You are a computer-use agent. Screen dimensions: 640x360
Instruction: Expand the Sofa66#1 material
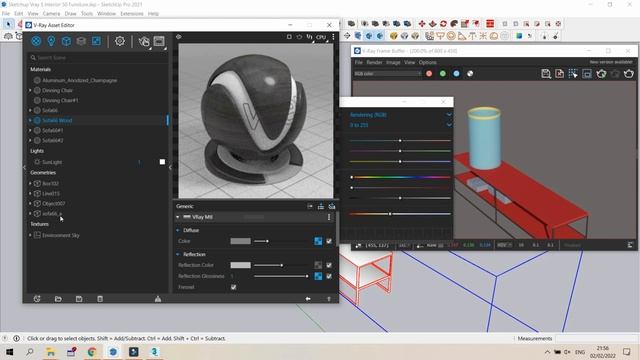coord(30,130)
